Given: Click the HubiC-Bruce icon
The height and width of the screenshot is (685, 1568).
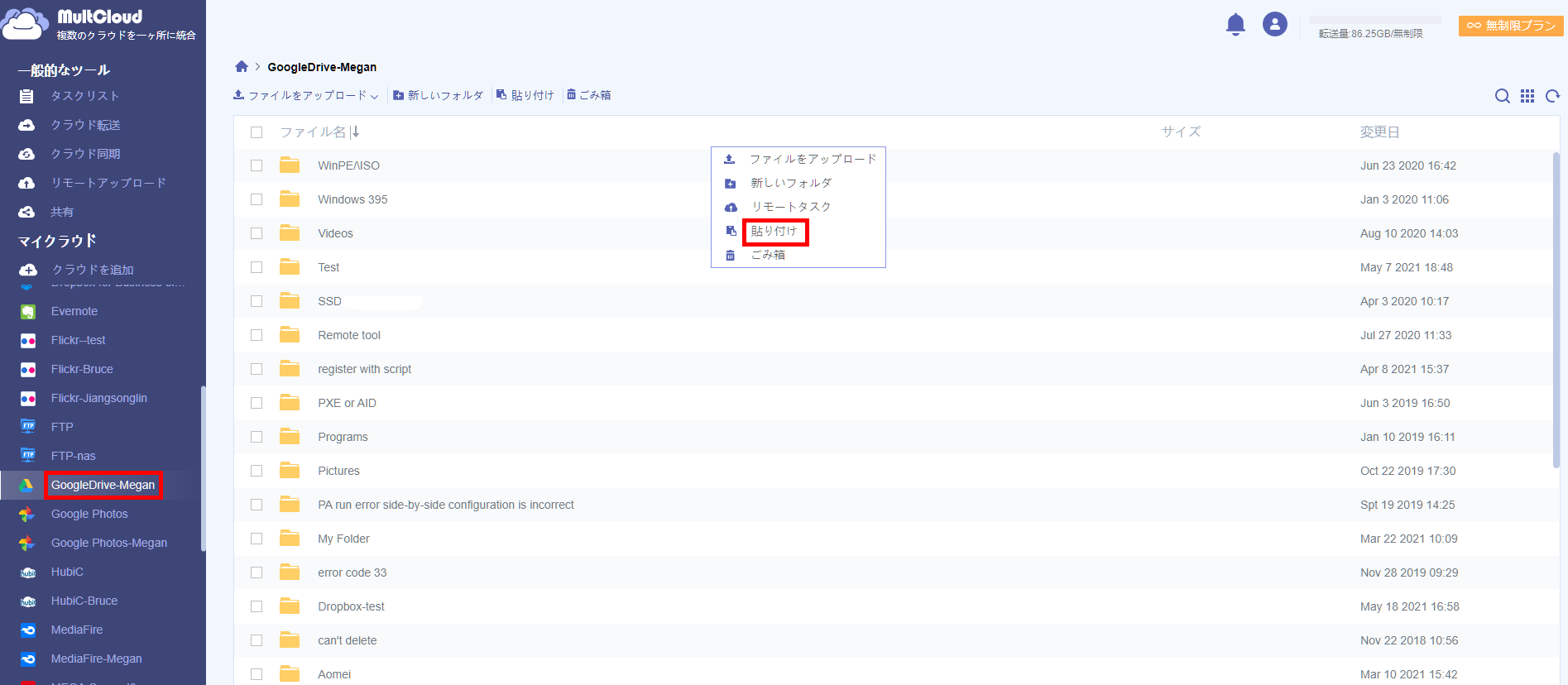Looking at the screenshot, I should [x=28, y=601].
